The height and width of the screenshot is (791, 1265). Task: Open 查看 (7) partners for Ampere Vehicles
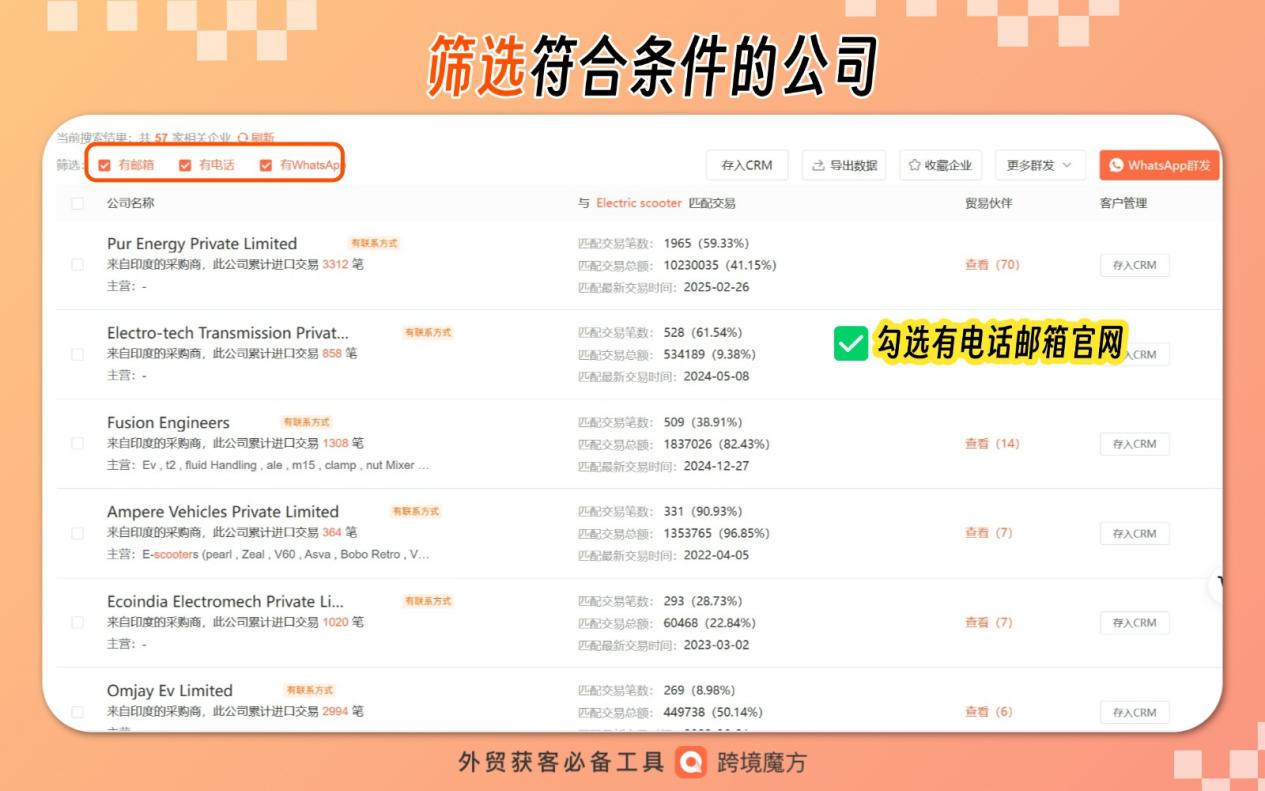click(x=989, y=532)
